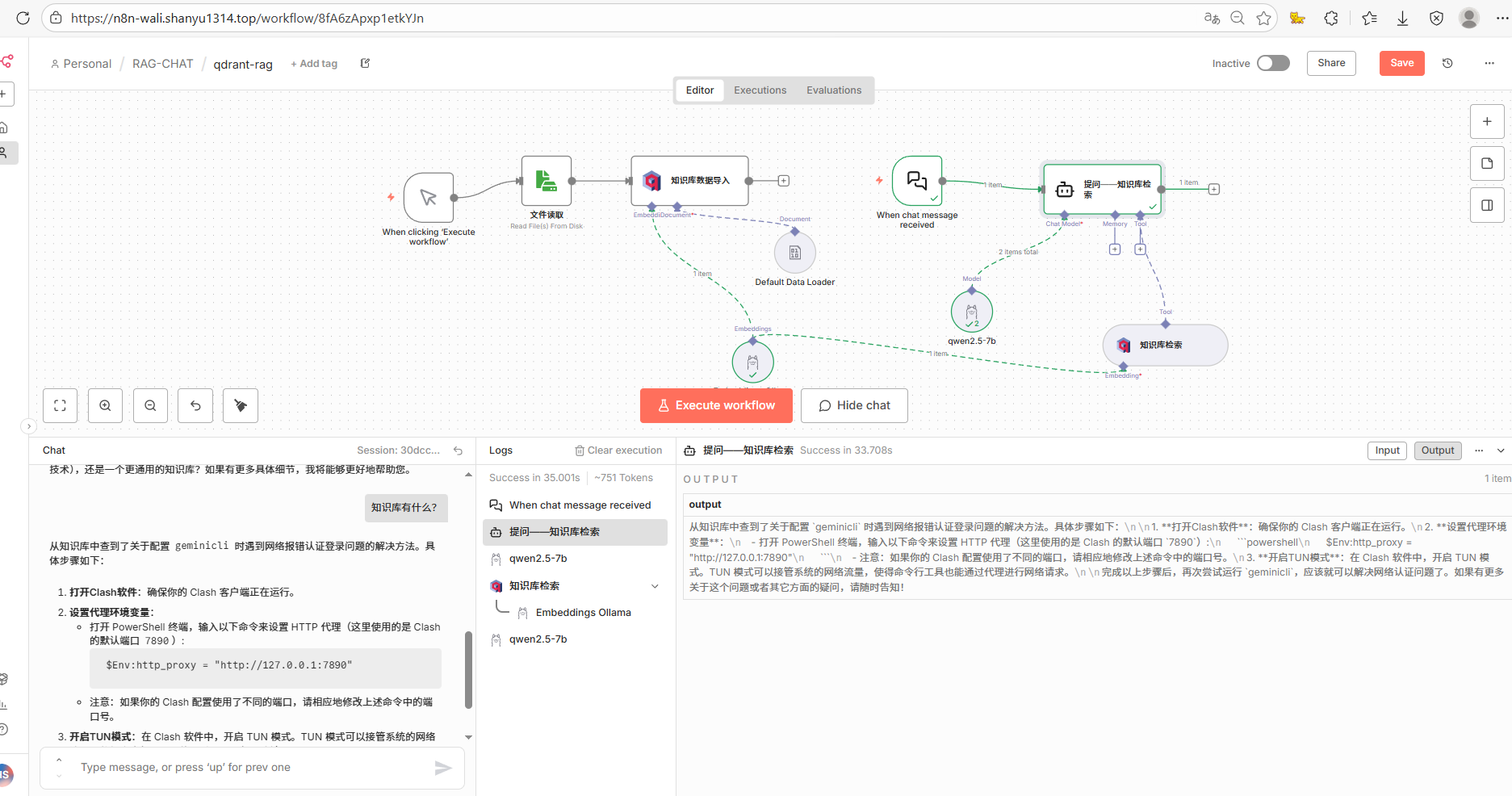Select the zoom in icon on the canvas
Image resolution: width=1512 pixels, height=796 pixels.
click(105, 405)
